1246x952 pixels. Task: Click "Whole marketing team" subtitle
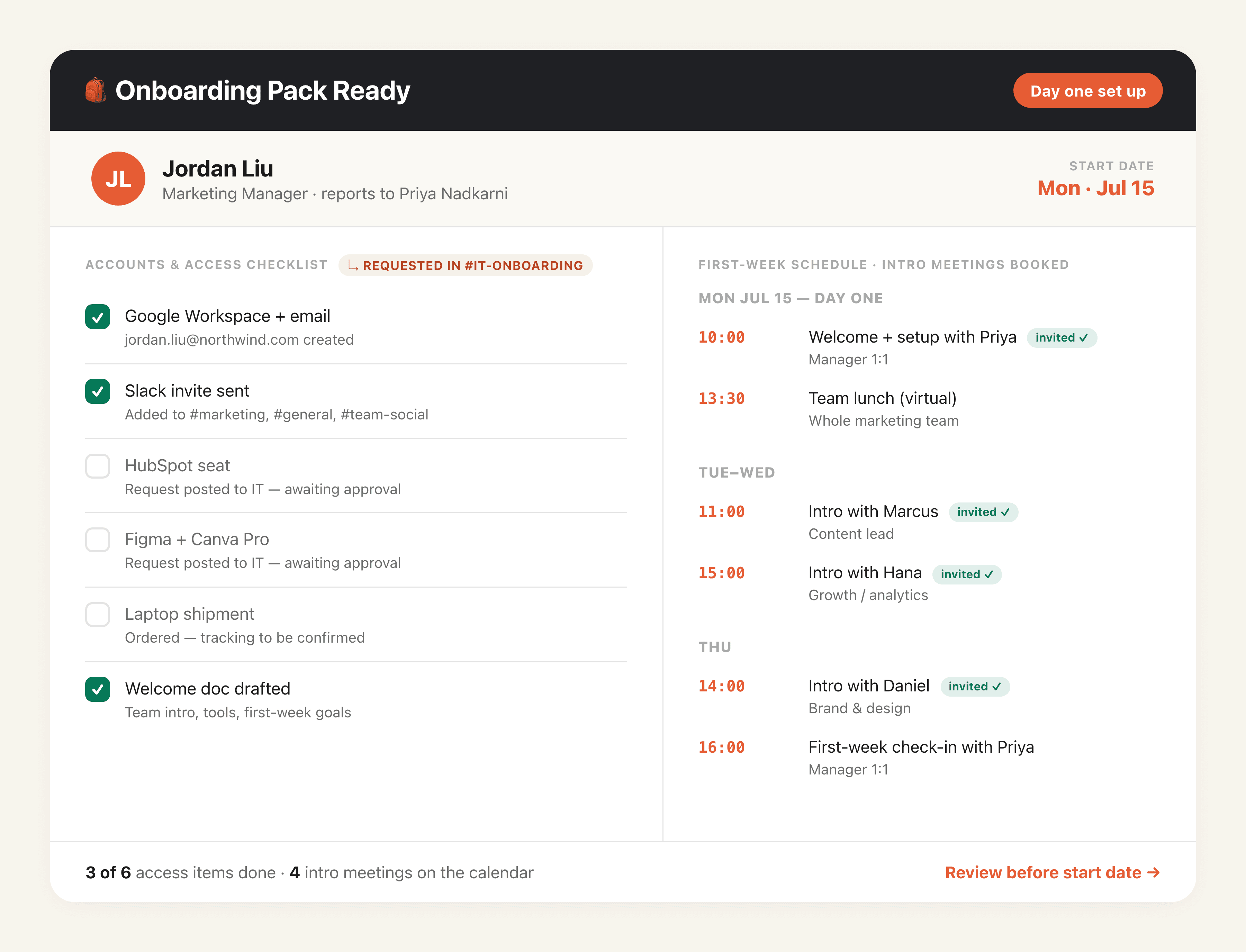883,420
